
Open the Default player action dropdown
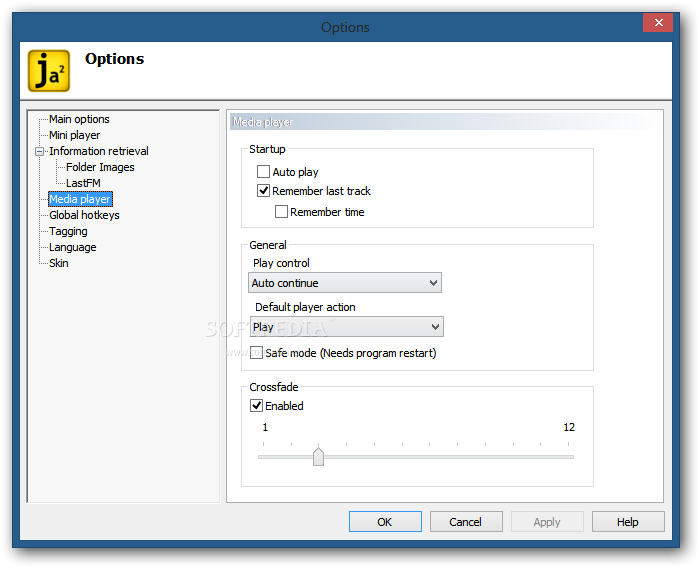click(346, 327)
